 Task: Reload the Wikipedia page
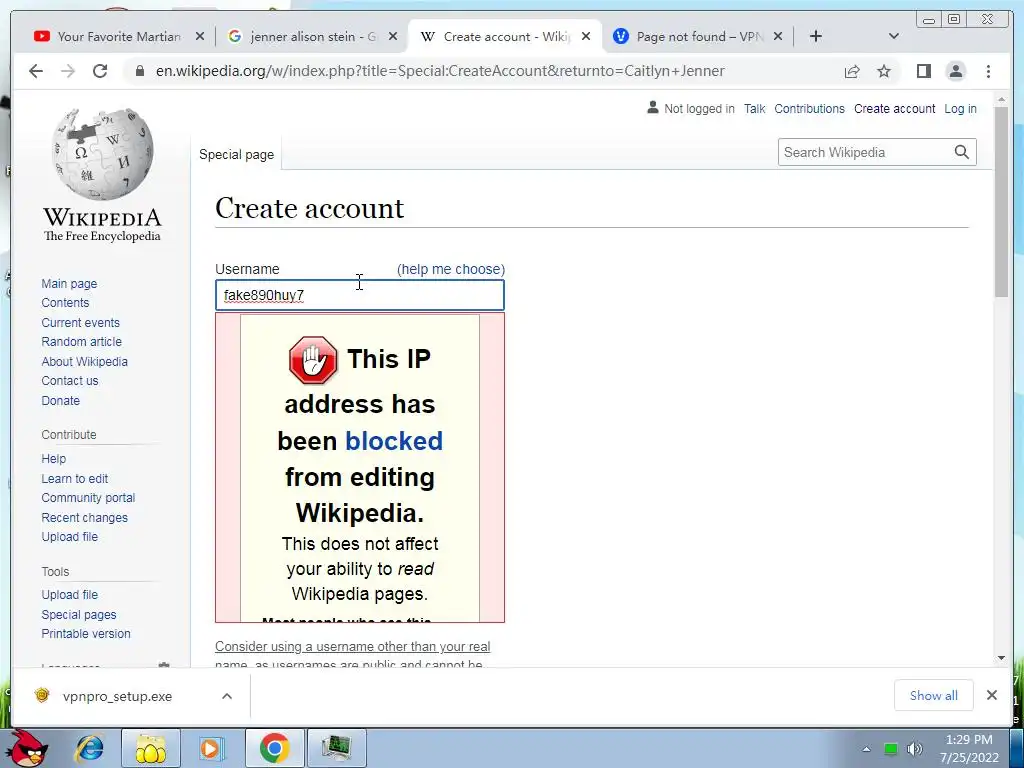[x=100, y=71]
